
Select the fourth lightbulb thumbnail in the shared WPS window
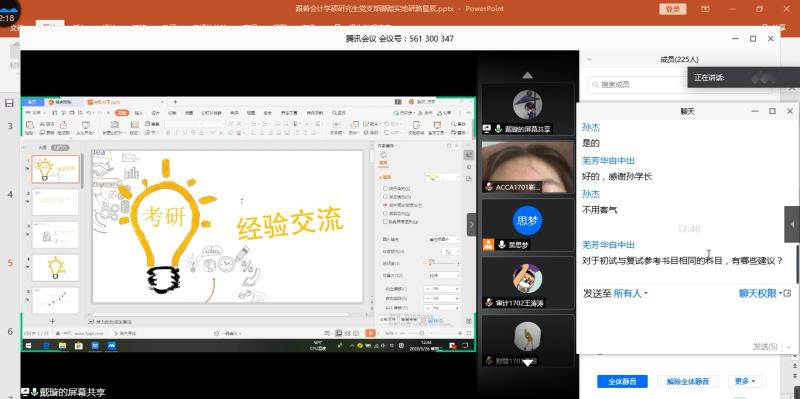click(56, 268)
